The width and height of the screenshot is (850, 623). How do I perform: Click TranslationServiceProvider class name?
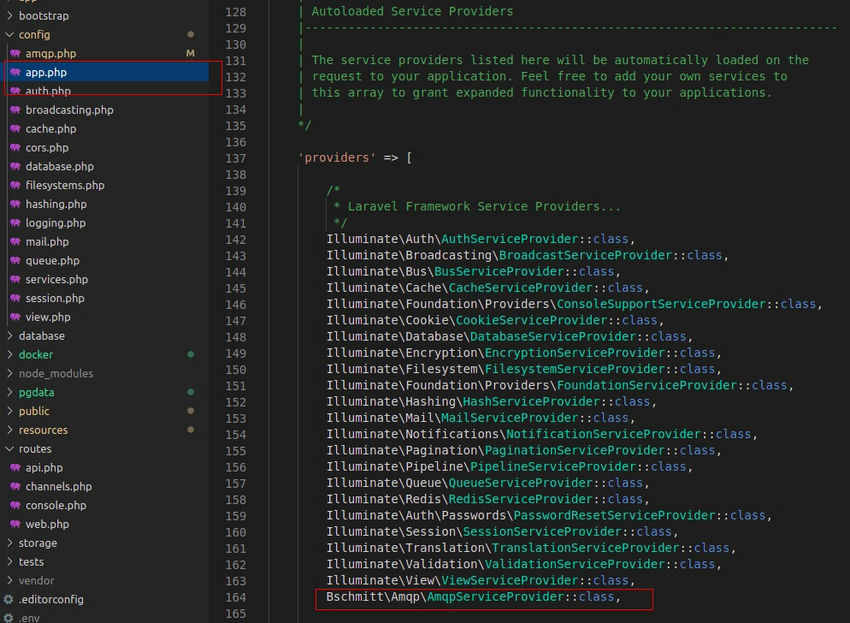pos(585,548)
